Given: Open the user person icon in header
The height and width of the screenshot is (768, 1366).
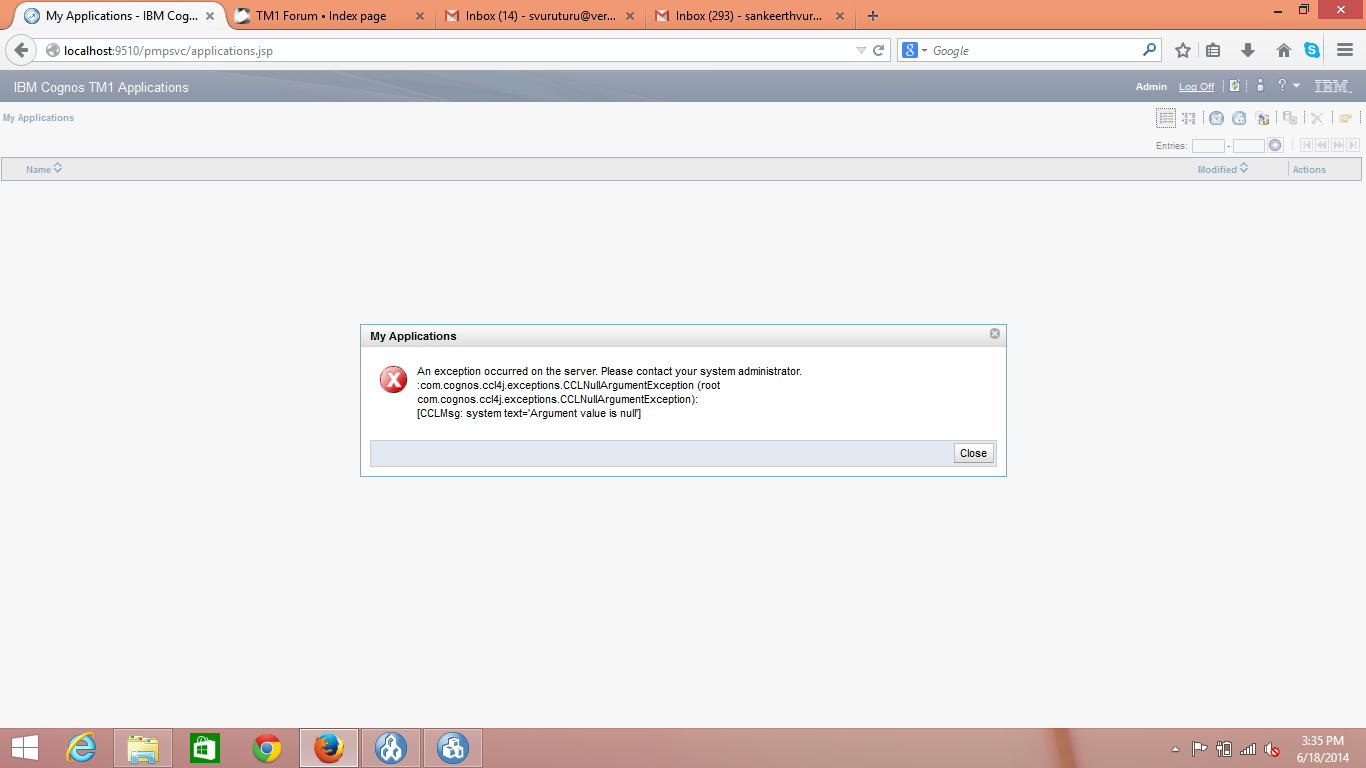Looking at the screenshot, I should pyautogui.click(x=1260, y=86).
